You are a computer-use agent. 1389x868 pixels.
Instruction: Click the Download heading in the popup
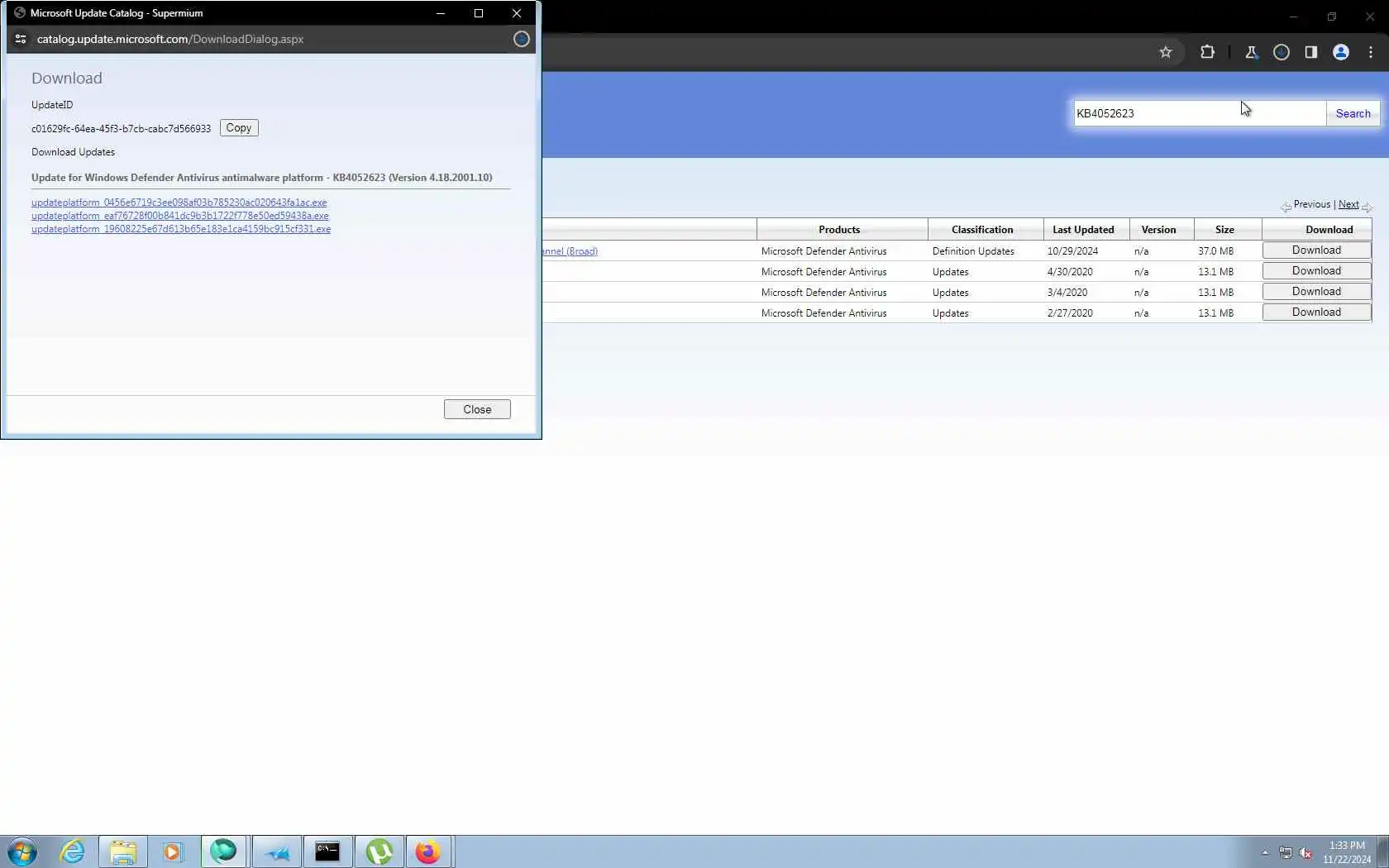pos(67,79)
